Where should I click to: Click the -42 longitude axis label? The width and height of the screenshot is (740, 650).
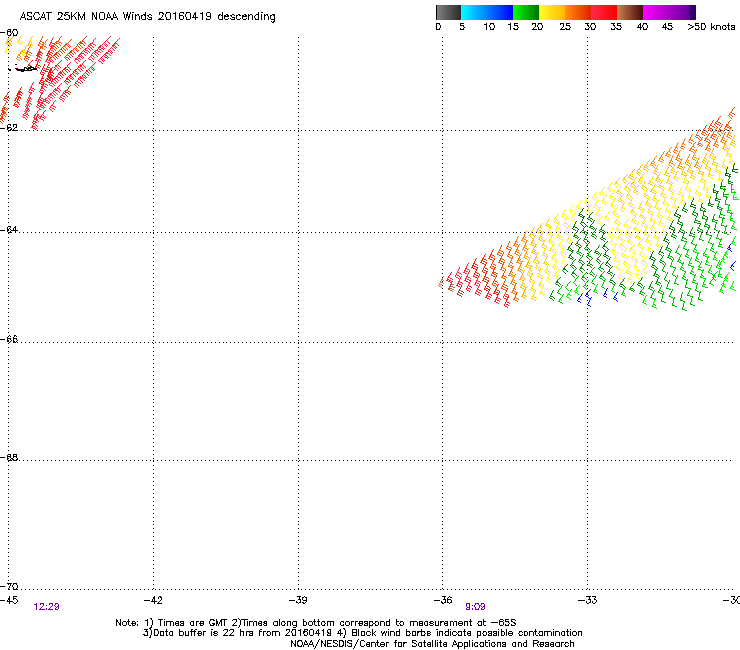coord(153,600)
